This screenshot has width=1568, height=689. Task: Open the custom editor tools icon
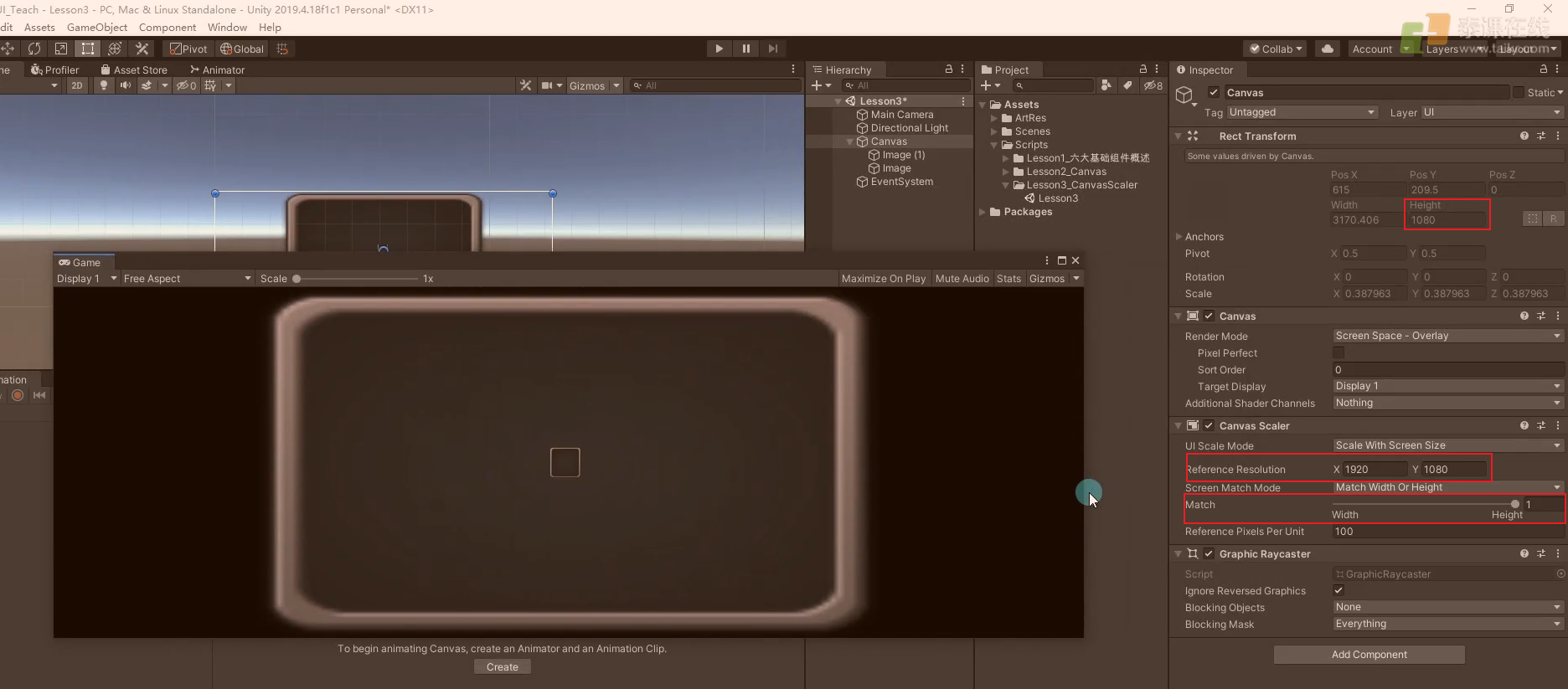(142, 49)
